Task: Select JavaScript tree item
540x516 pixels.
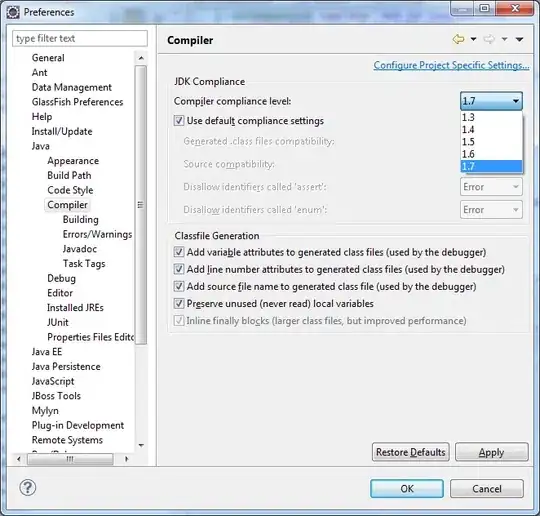Action: click(x=53, y=381)
